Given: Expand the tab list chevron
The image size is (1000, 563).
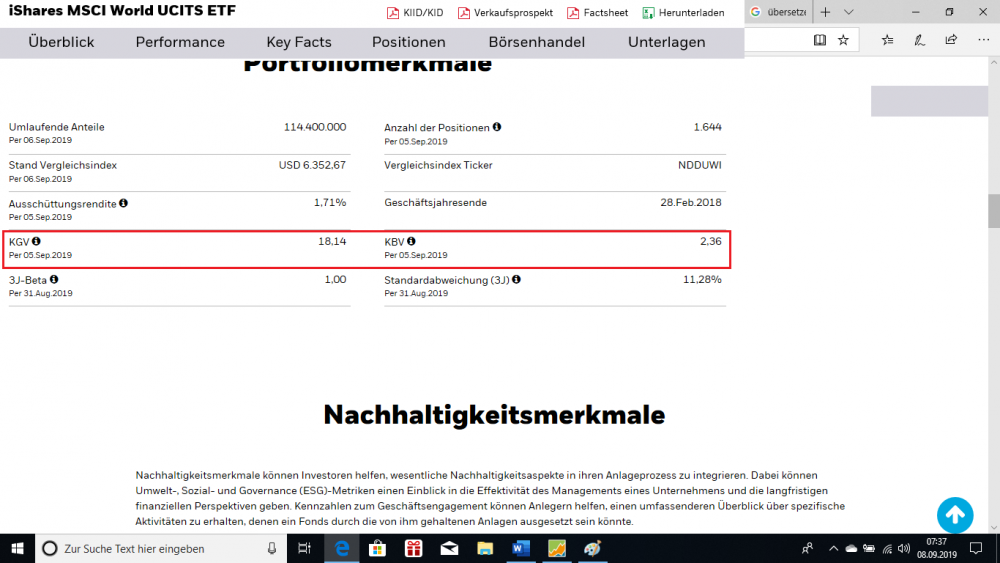Looking at the screenshot, I should point(848,12).
